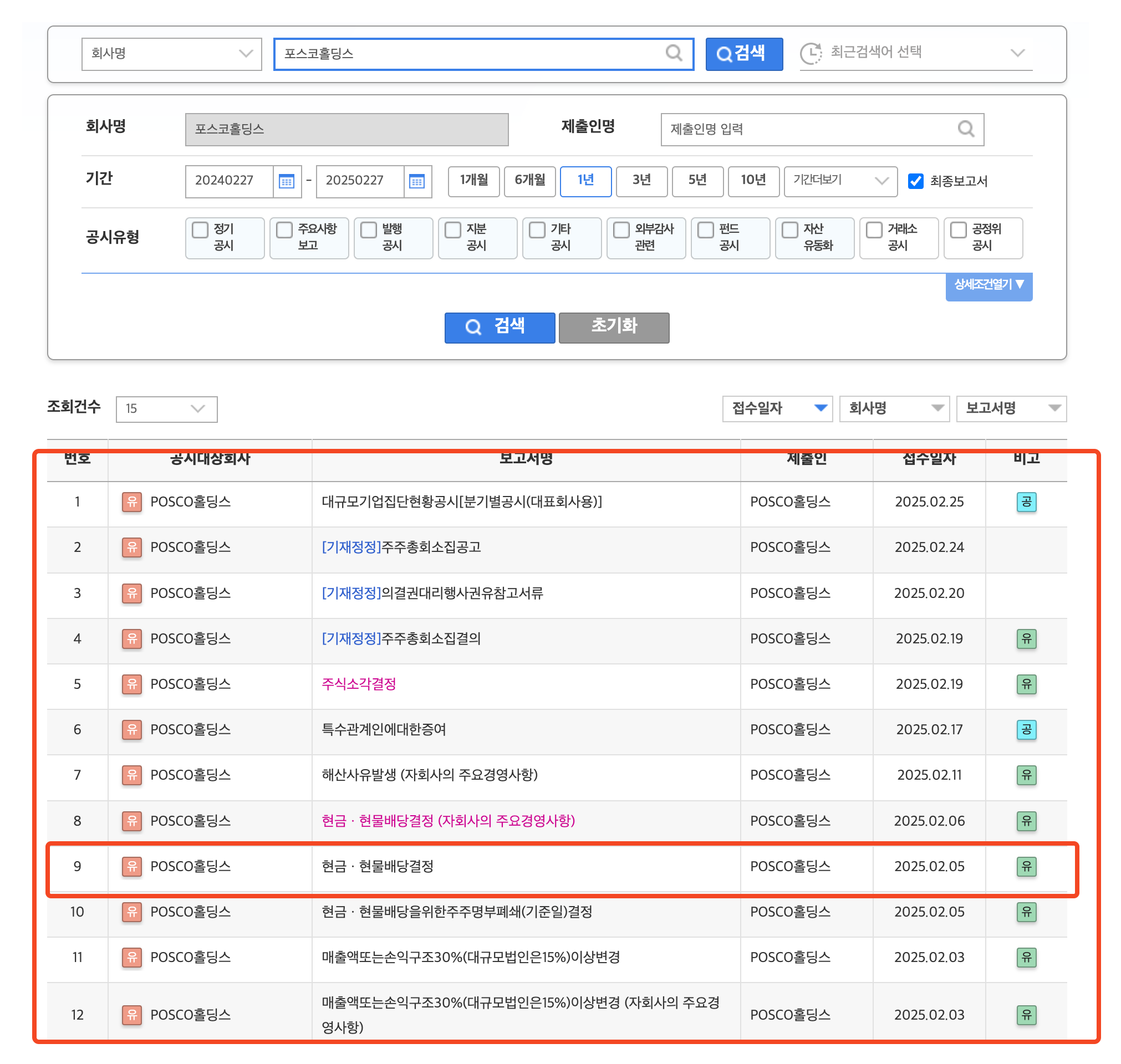Click the 초기화 reset button
Screen dimensions: 1121x1064
[614, 328]
